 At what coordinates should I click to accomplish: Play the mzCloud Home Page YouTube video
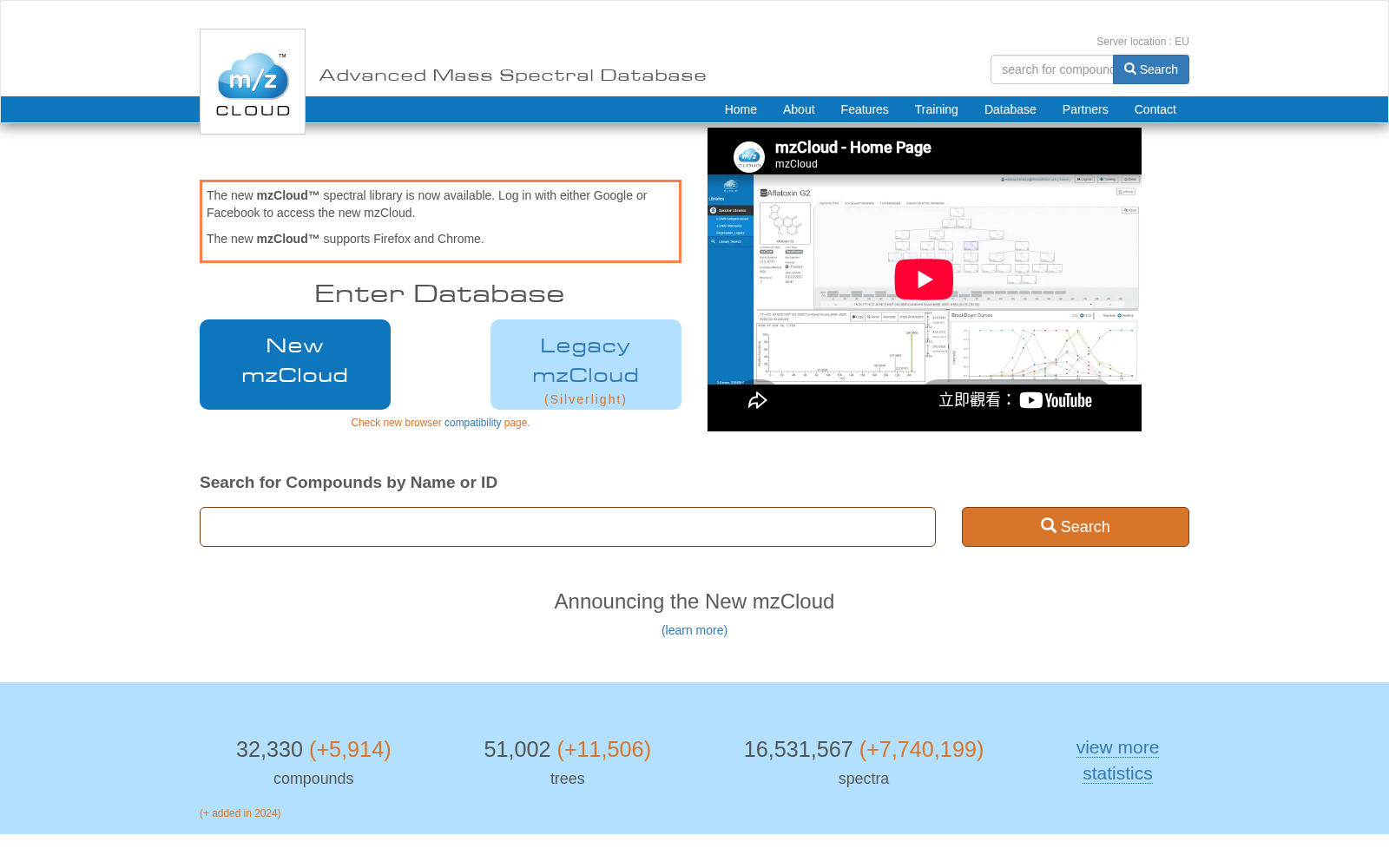pyautogui.click(x=924, y=279)
